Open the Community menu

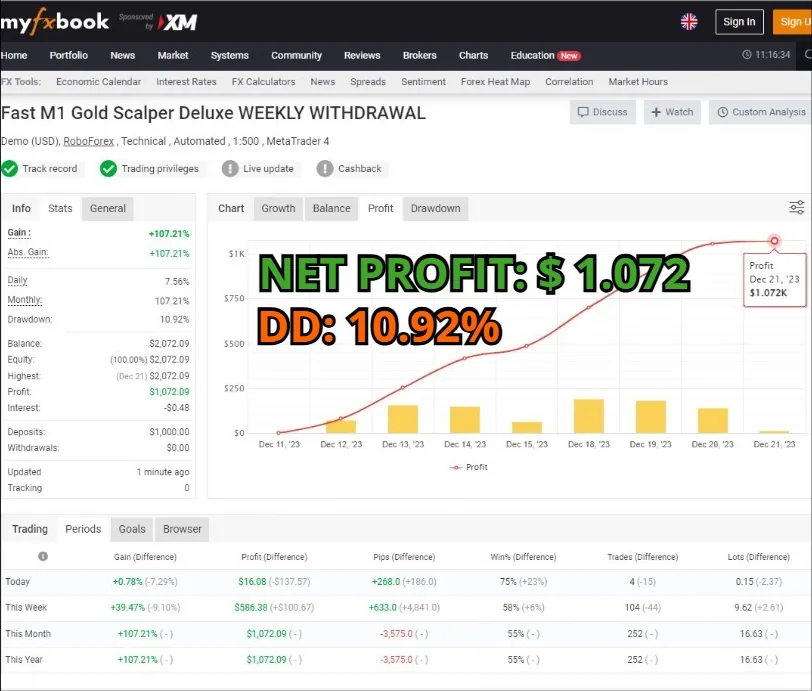pyautogui.click(x=296, y=55)
